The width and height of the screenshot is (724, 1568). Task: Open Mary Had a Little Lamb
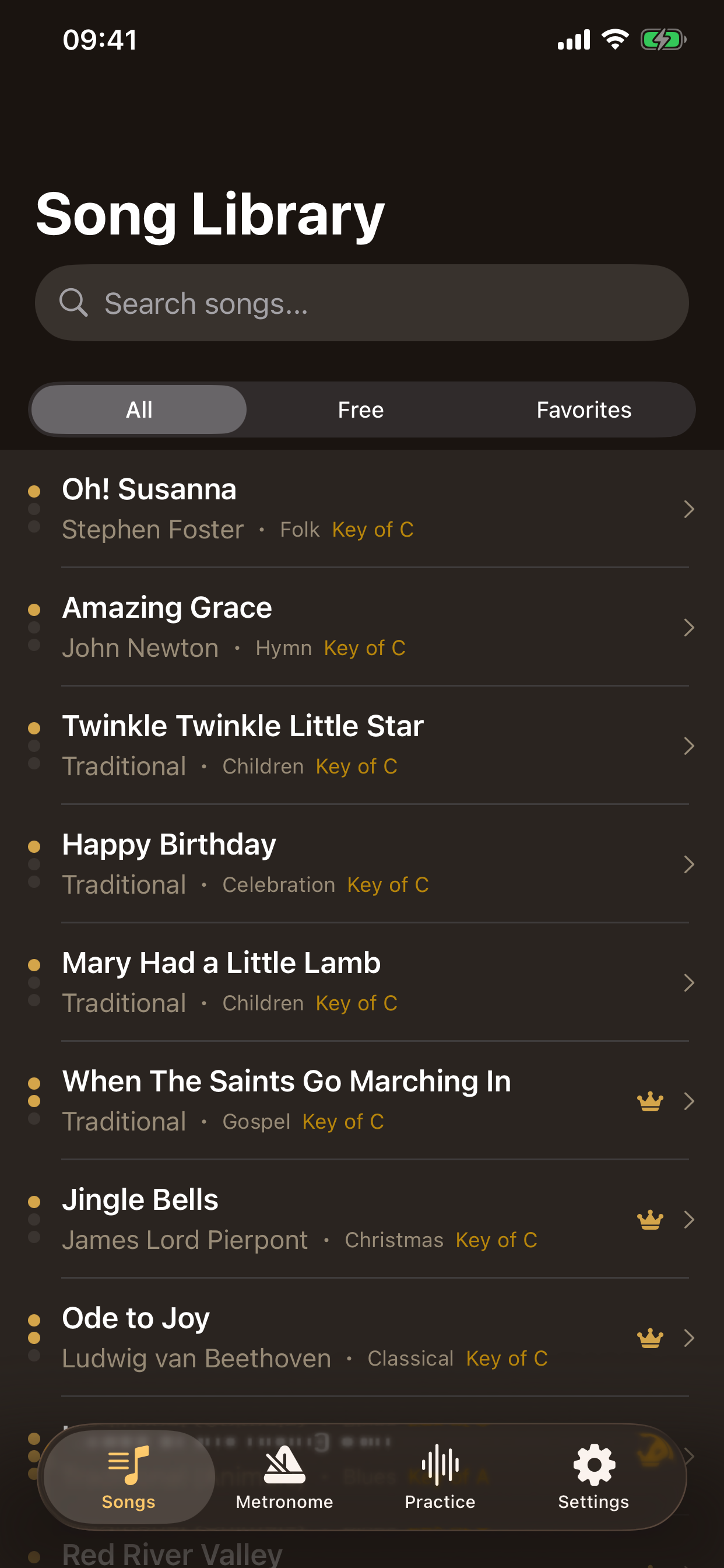[362, 982]
